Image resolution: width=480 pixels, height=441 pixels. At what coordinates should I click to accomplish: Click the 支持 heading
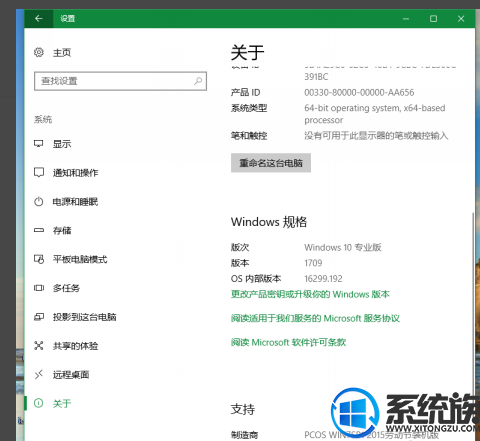coord(243,409)
